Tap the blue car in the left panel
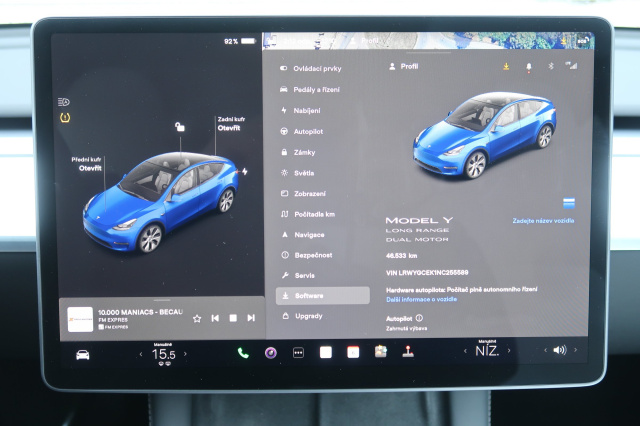 160,202
